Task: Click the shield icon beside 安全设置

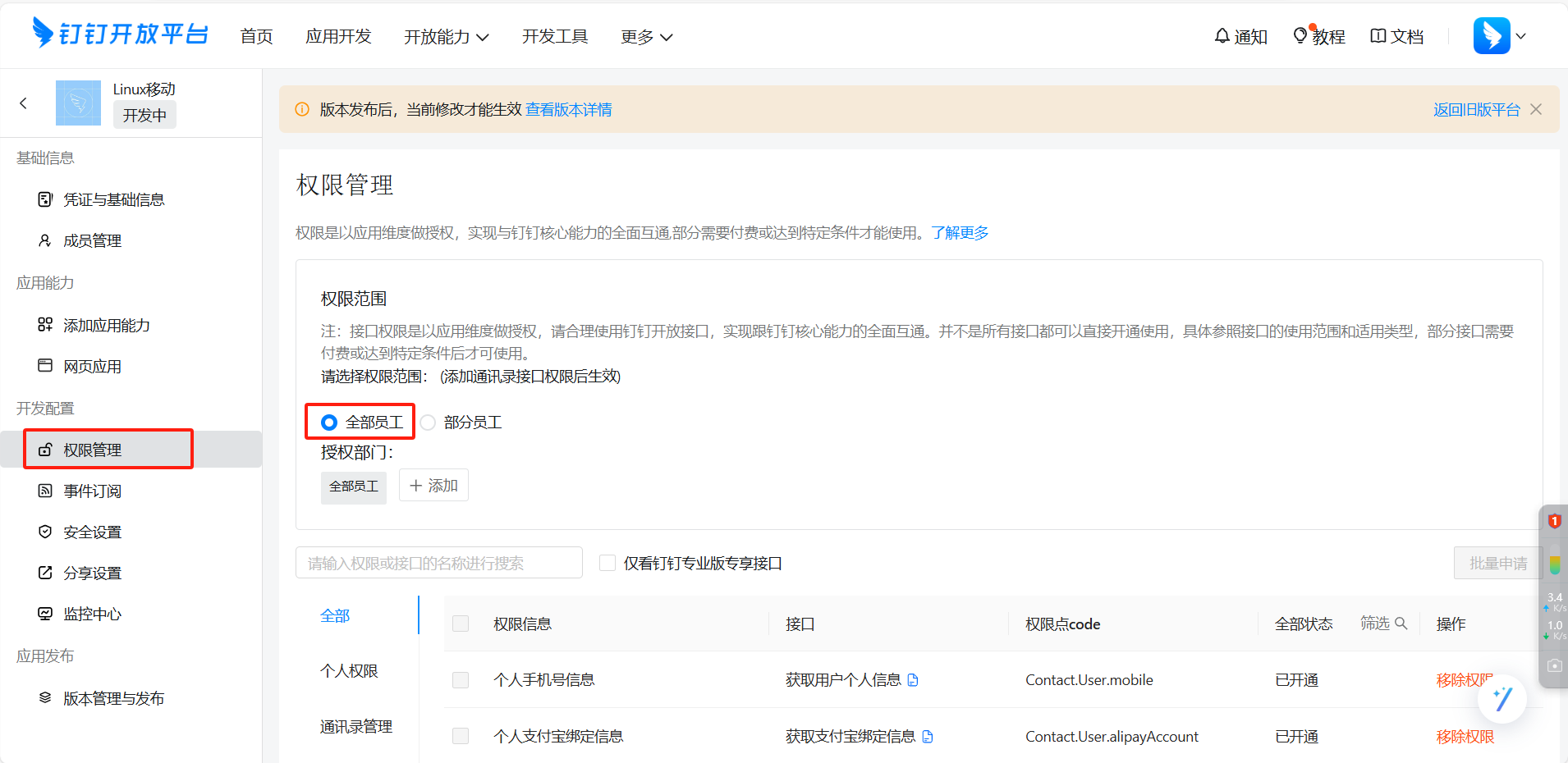Action: click(x=45, y=532)
